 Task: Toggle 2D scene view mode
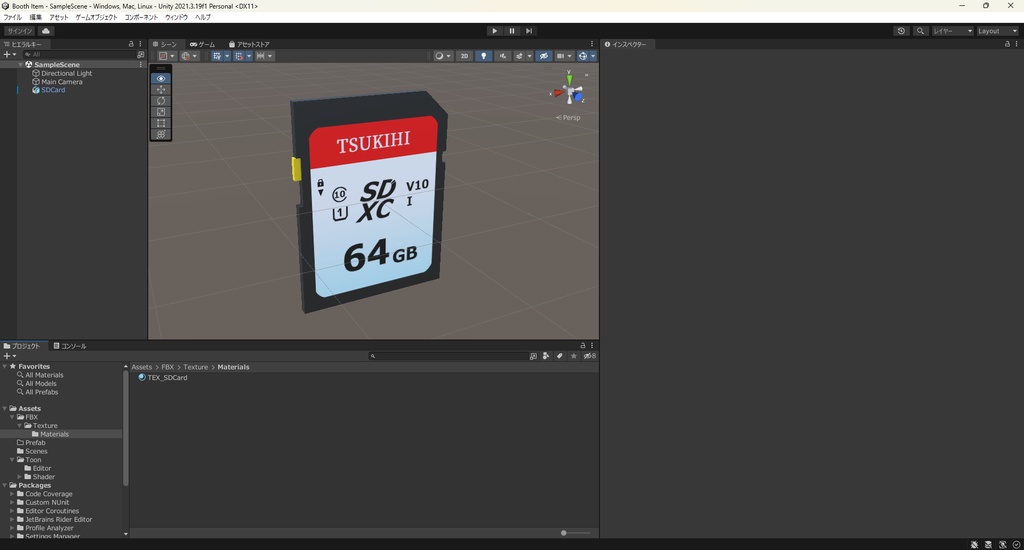click(x=464, y=56)
